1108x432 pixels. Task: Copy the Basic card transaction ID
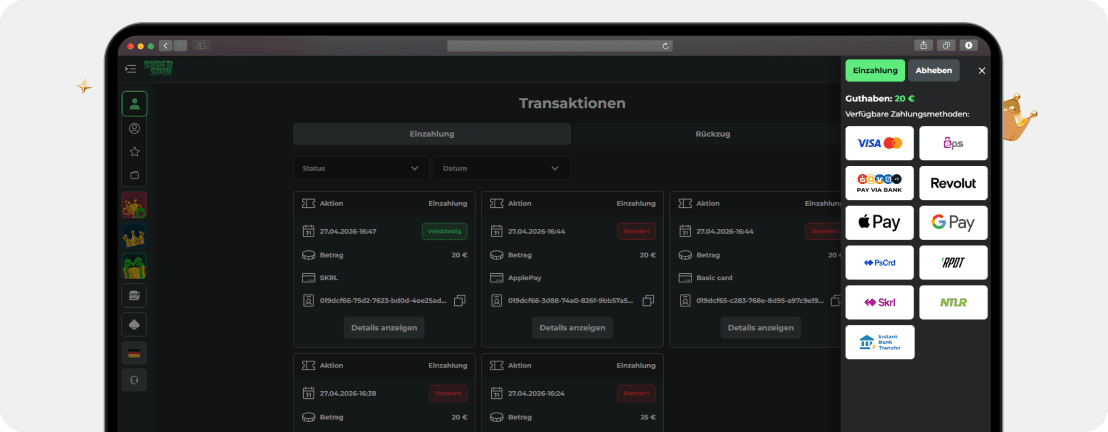[x=836, y=300]
